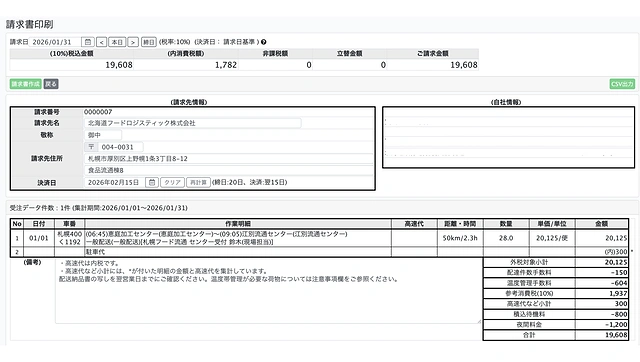Click the 夜間料金 value -1,200

602,325
